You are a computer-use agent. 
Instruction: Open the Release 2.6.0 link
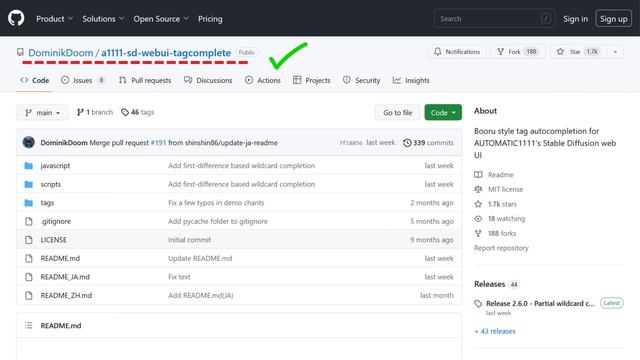540,304
